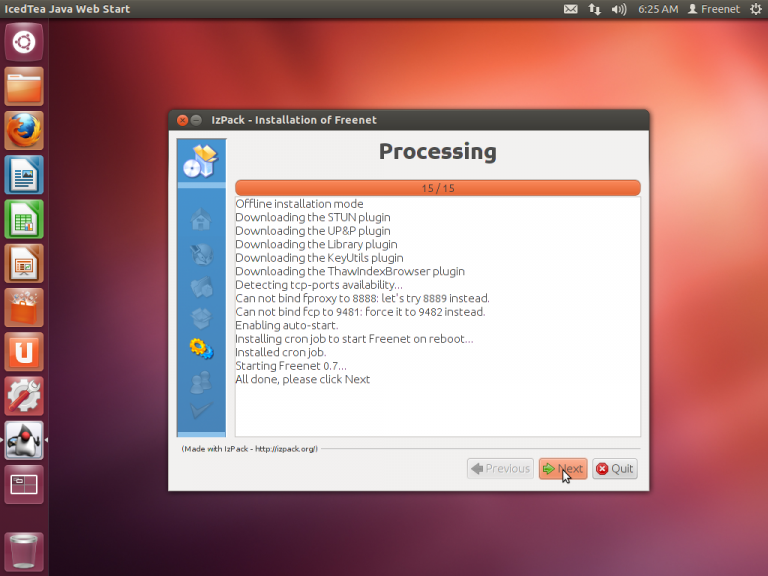This screenshot has height=576, width=768.
Task: Open Ubuntu One launcher icon
Action: [x=24, y=351]
